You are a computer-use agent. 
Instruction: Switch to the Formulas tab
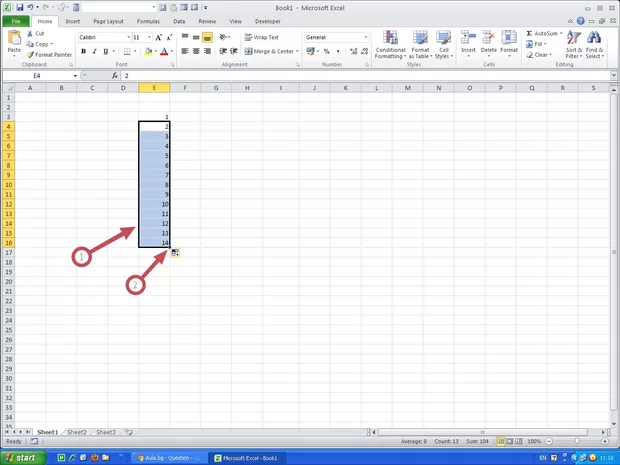point(148,21)
